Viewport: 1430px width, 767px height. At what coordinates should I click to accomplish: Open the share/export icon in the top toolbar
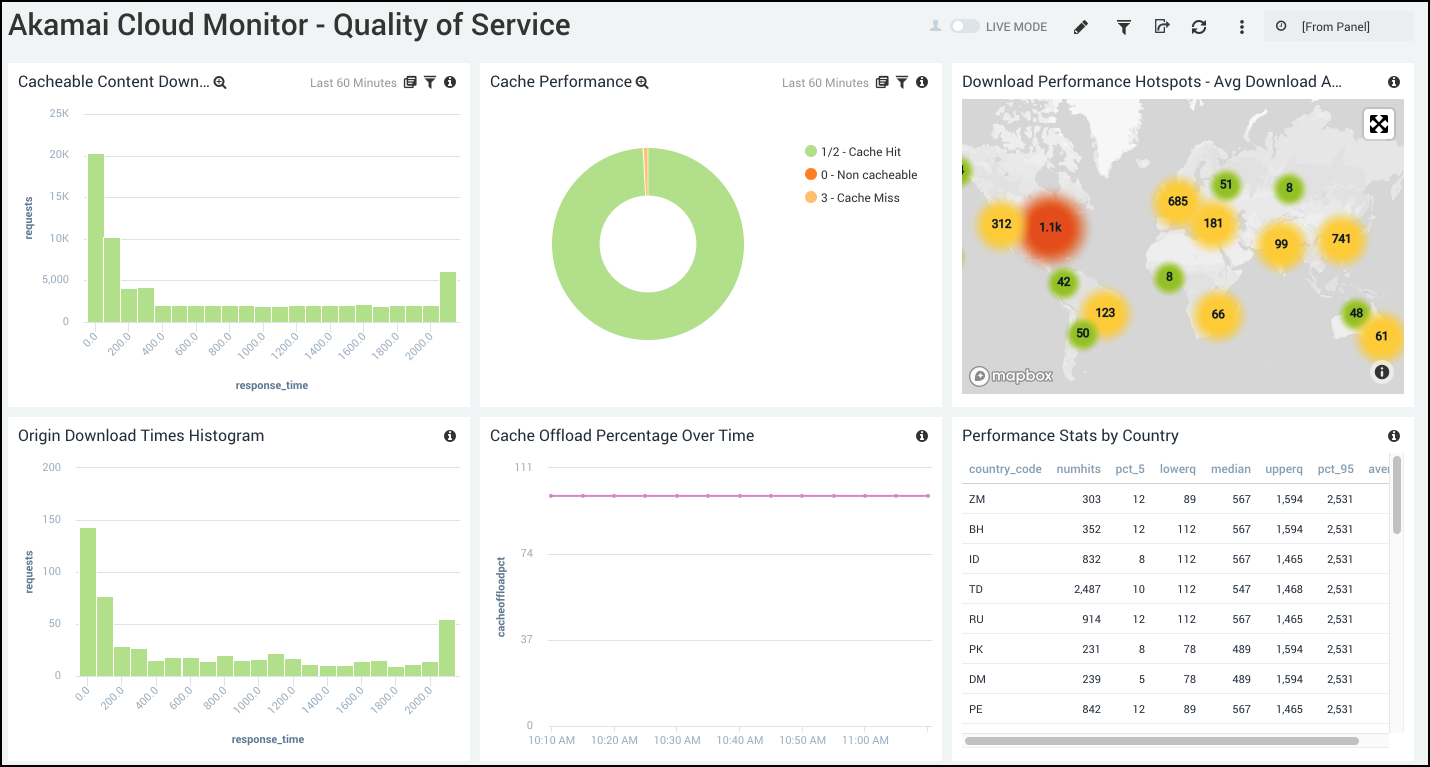pyautogui.click(x=1161, y=27)
